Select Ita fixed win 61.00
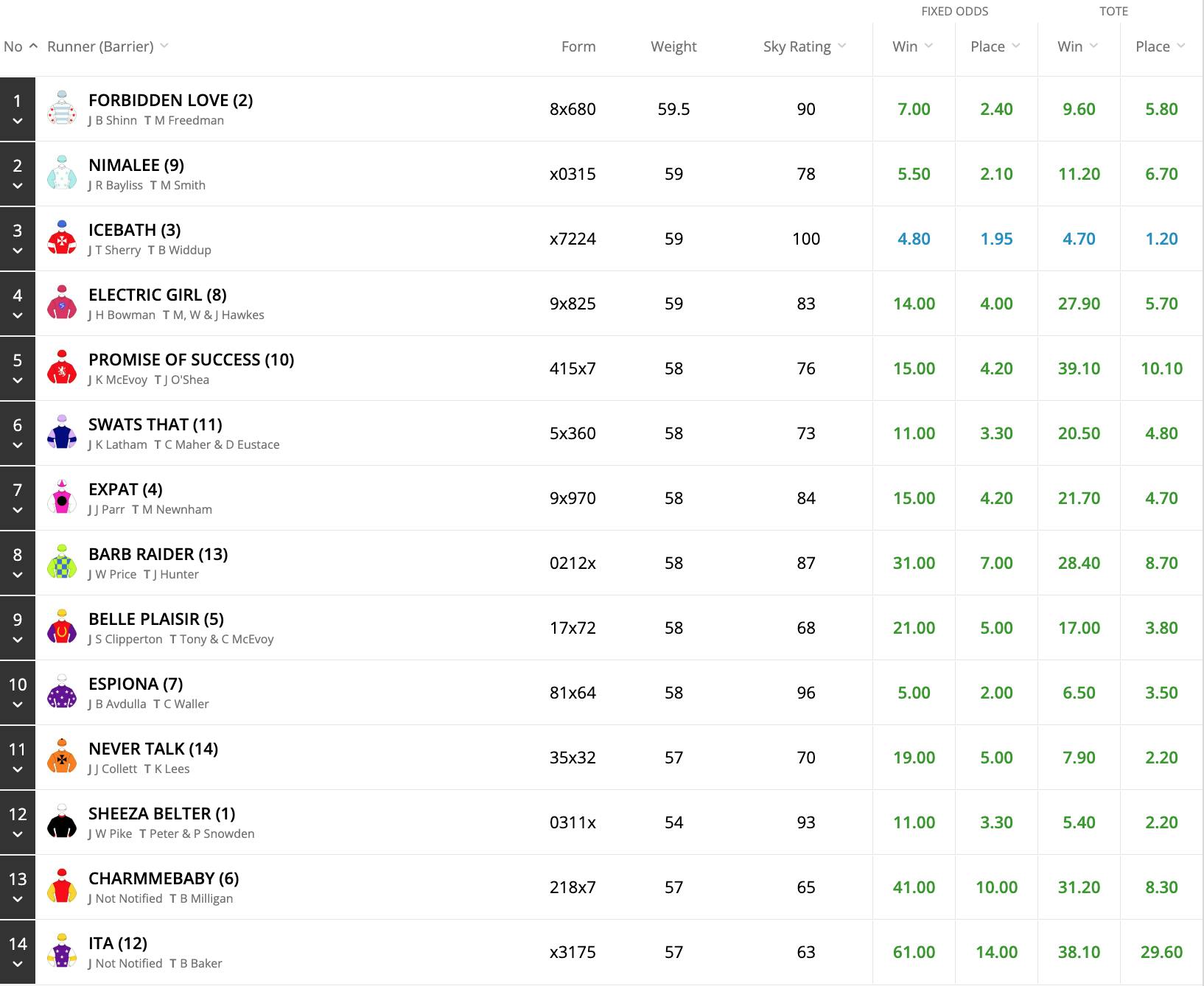This screenshot has width=1204, height=986. pos(914,952)
